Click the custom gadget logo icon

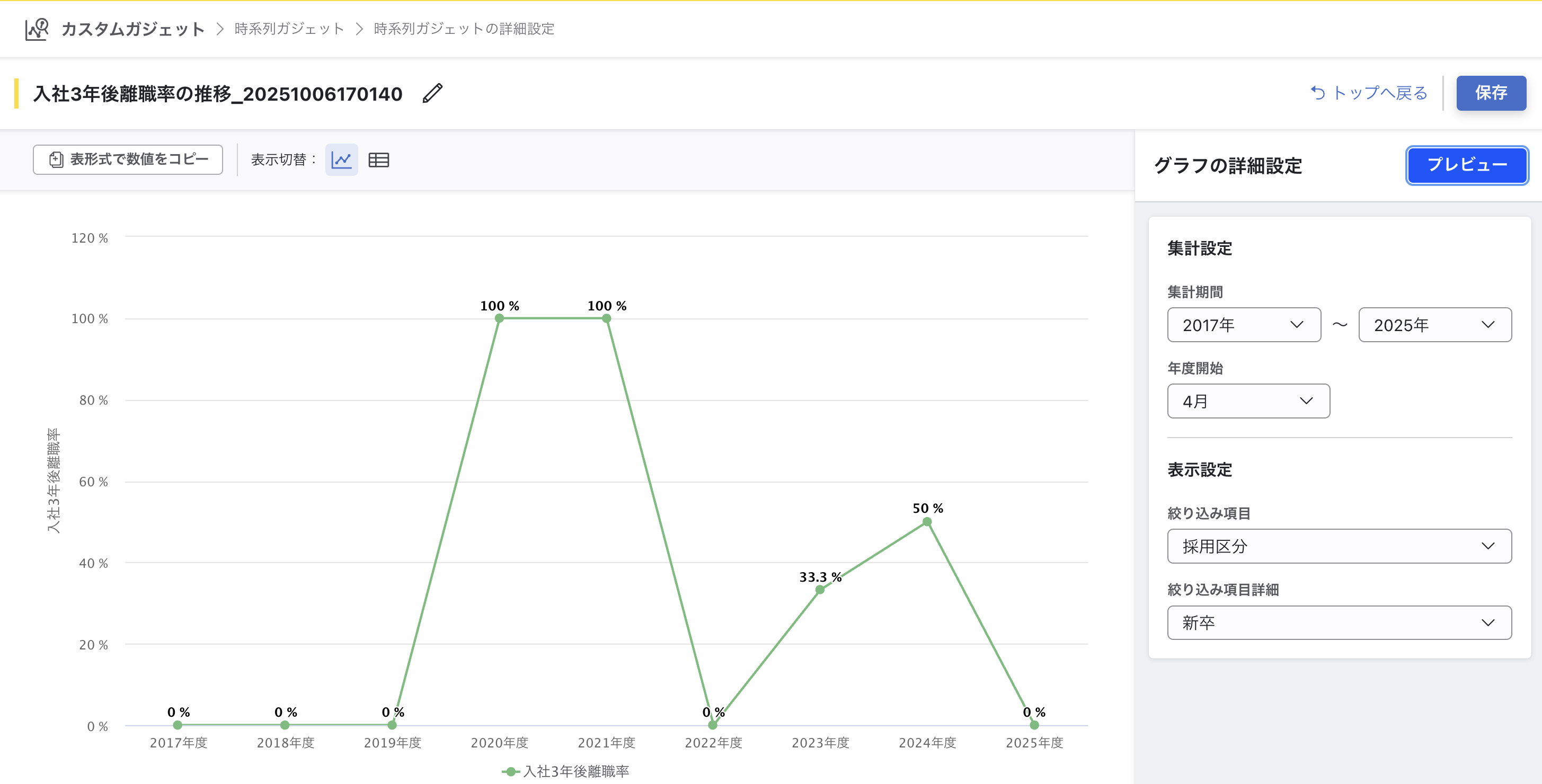[37, 29]
